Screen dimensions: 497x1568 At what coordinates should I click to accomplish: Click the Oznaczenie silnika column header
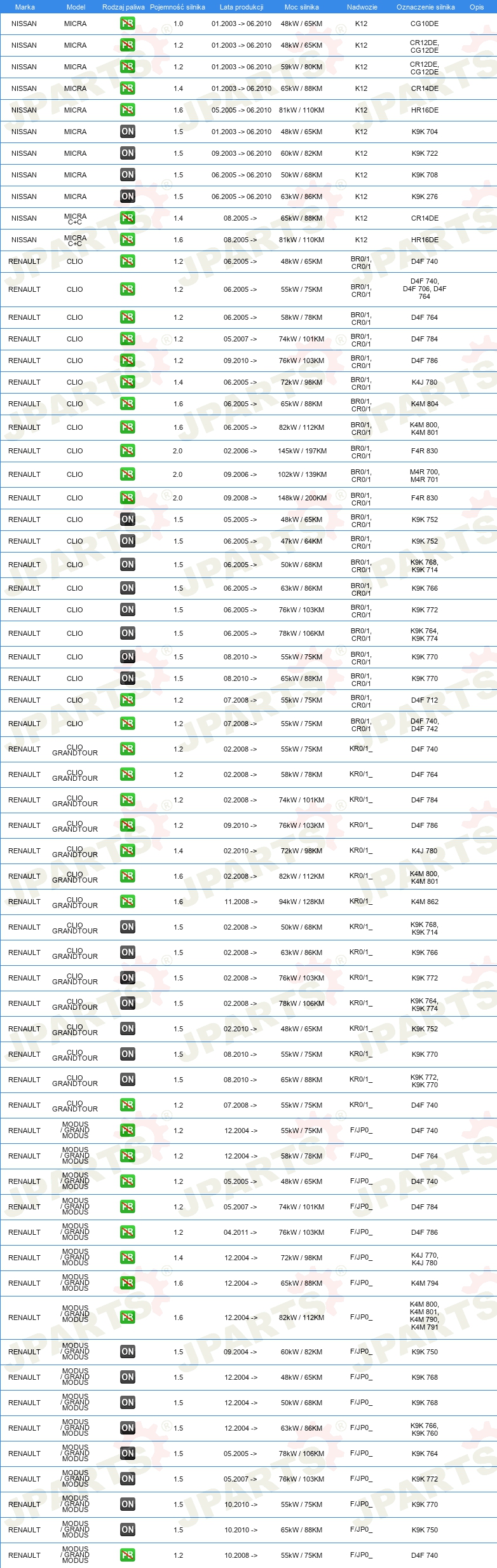[x=425, y=7]
